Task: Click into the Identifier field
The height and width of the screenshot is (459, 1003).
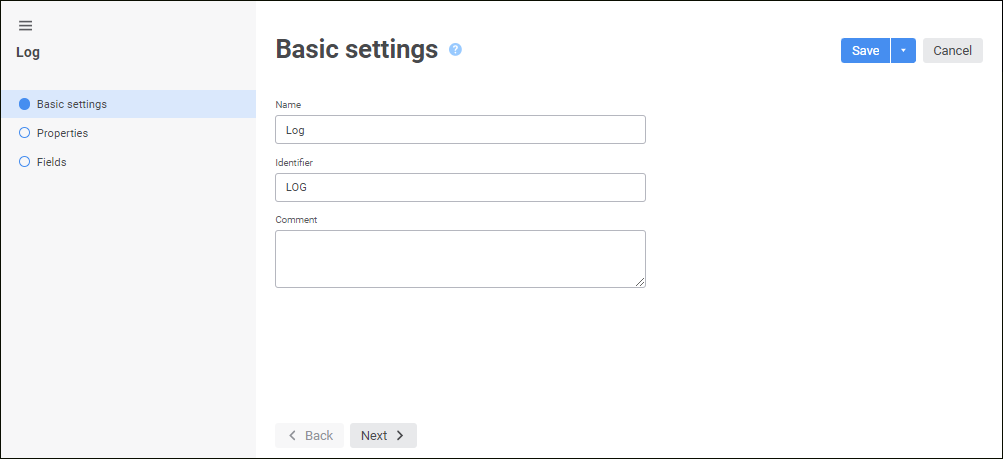Action: coord(460,187)
